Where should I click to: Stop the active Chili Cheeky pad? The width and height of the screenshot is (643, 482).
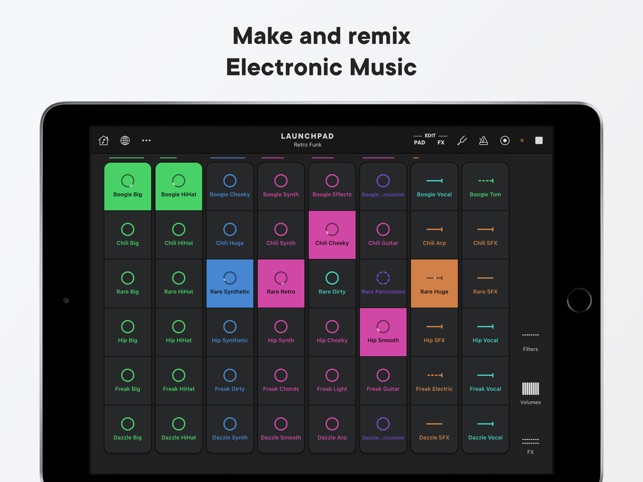tap(332, 235)
